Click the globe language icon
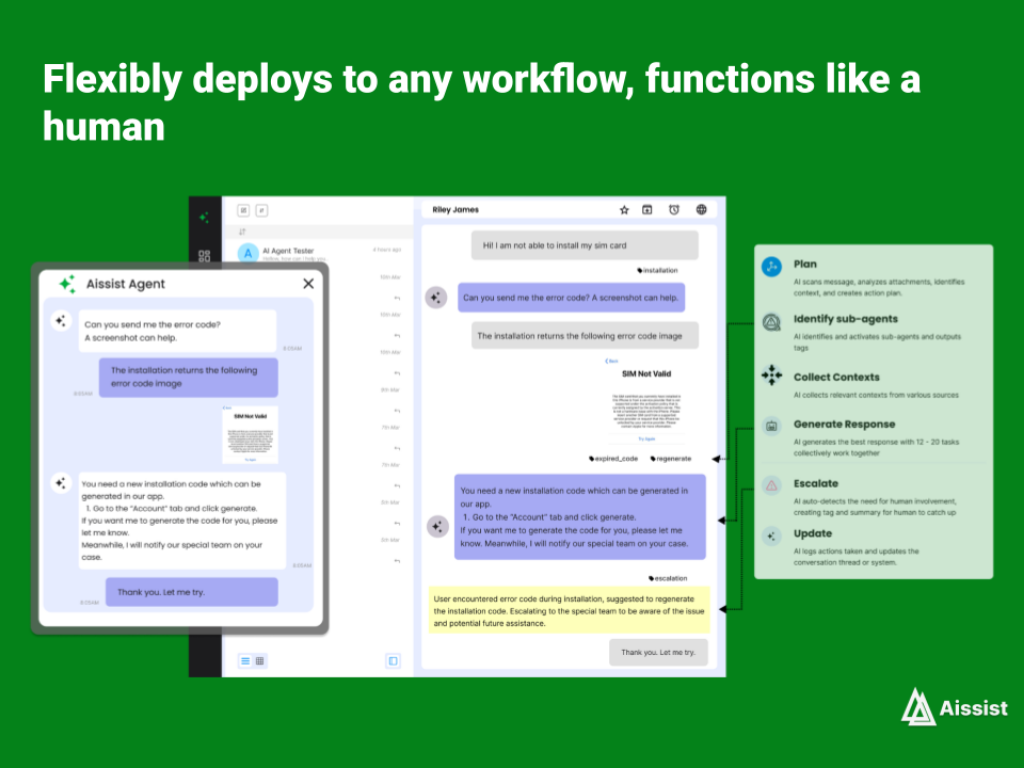The height and width of the screenshot is (768, 1024). tap(701, 210)
